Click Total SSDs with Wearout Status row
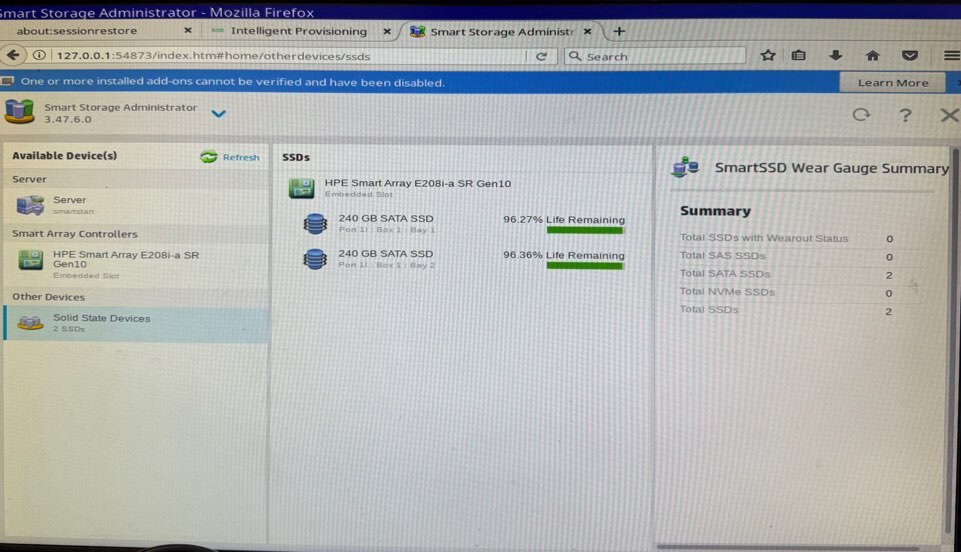Screen dimensions: 961x552 tap(786, 238)
